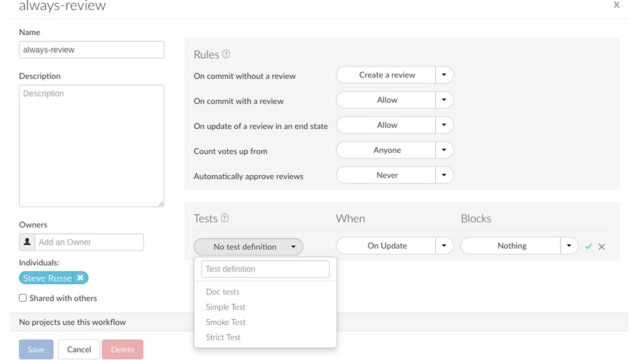Select Simple Test from the list
This screenshot has height=360, width=640.
pos(225,307)
